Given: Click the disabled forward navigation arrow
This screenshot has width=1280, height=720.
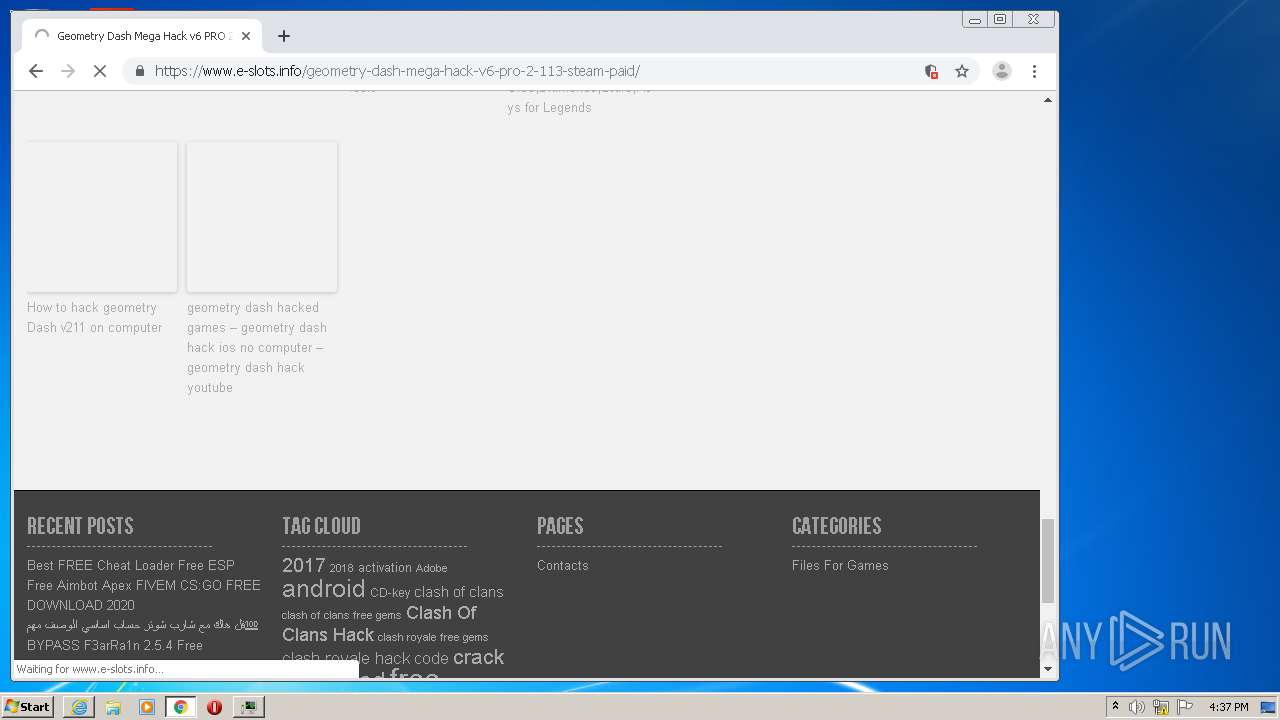Looking at the screenshot, I should (68, 71).
